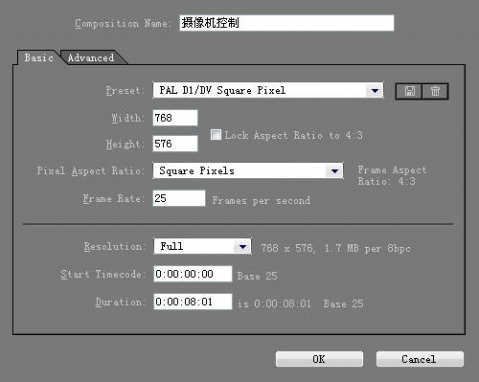Delete preset using trash can icon
479x382 pixels.
pos(435,91)
